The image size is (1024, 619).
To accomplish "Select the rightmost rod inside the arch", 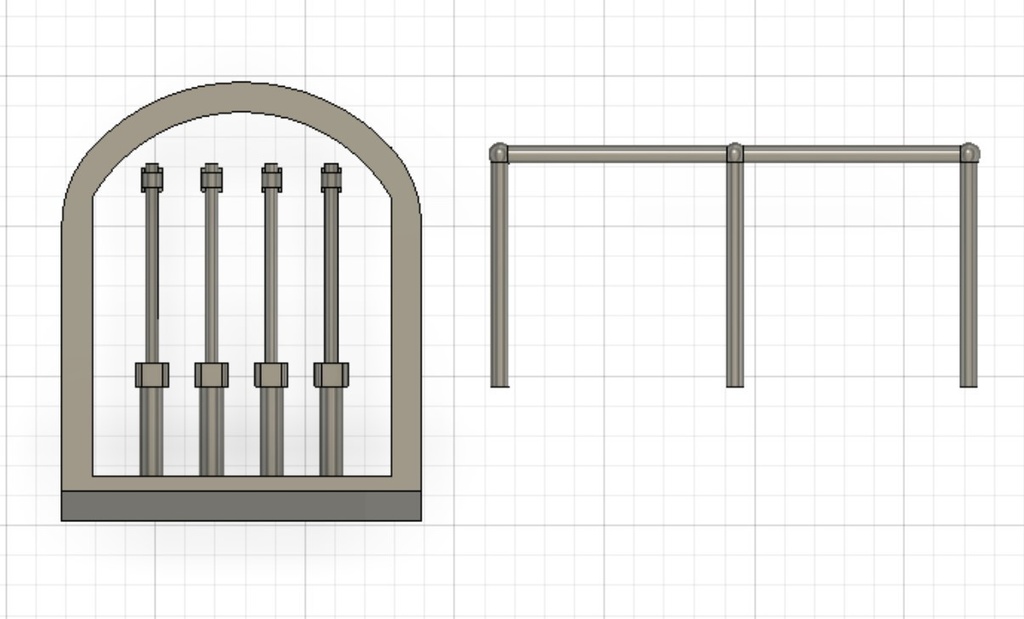I will click(x=331, y=274).
